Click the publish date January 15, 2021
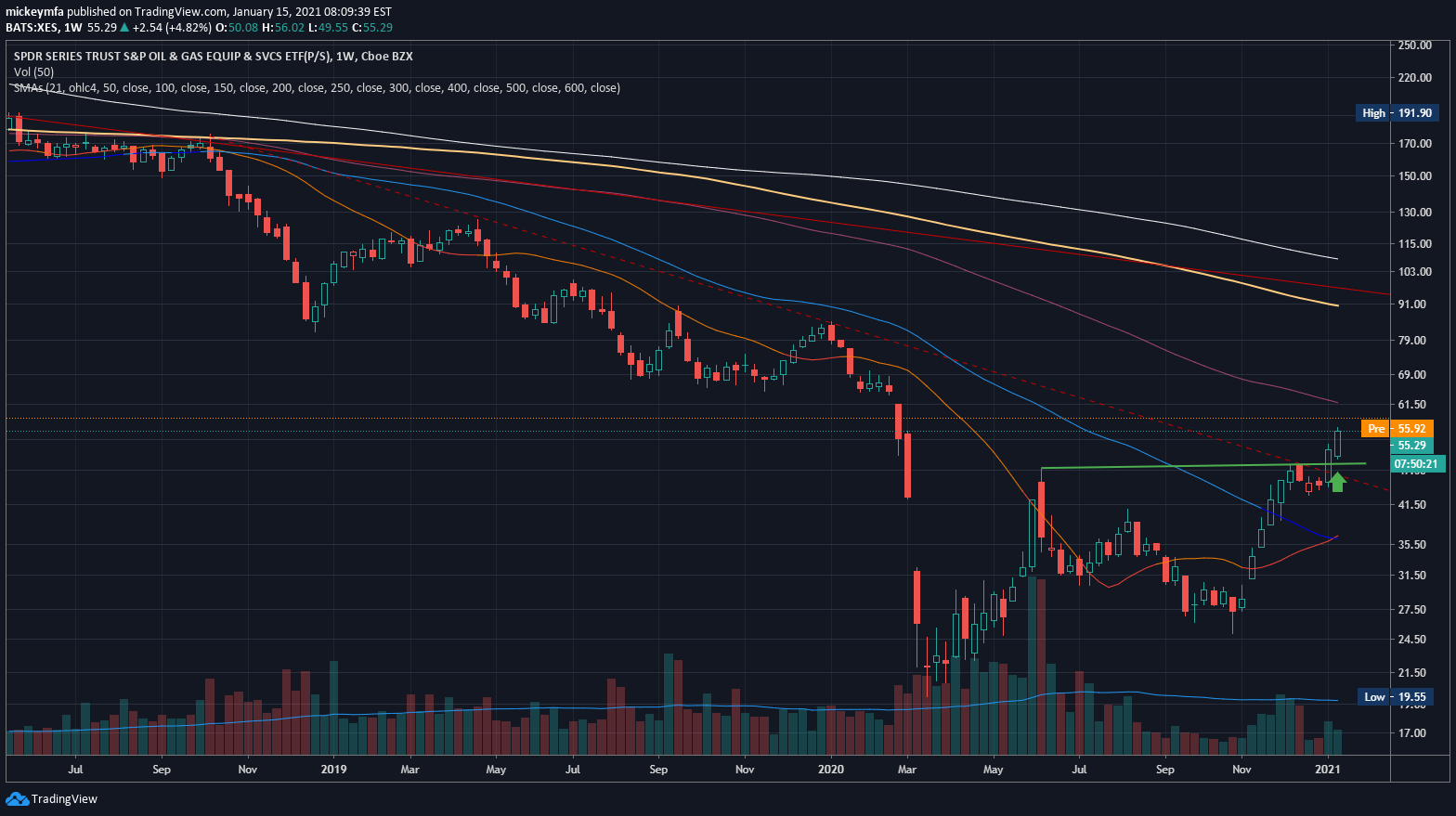Screen dimensions: 1456x816 tap(286, 12)
